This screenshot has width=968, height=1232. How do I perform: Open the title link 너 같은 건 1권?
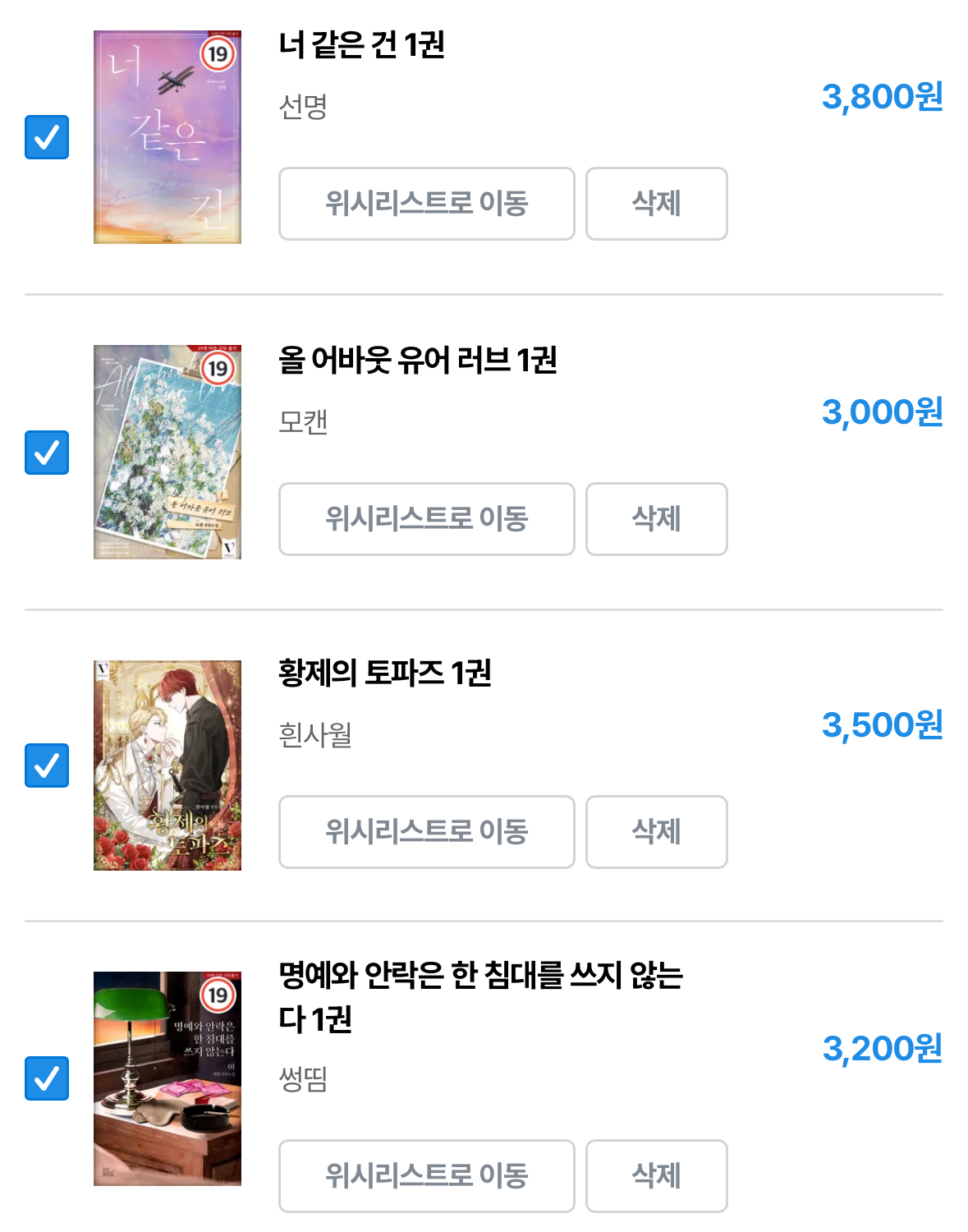pos(362,44)
